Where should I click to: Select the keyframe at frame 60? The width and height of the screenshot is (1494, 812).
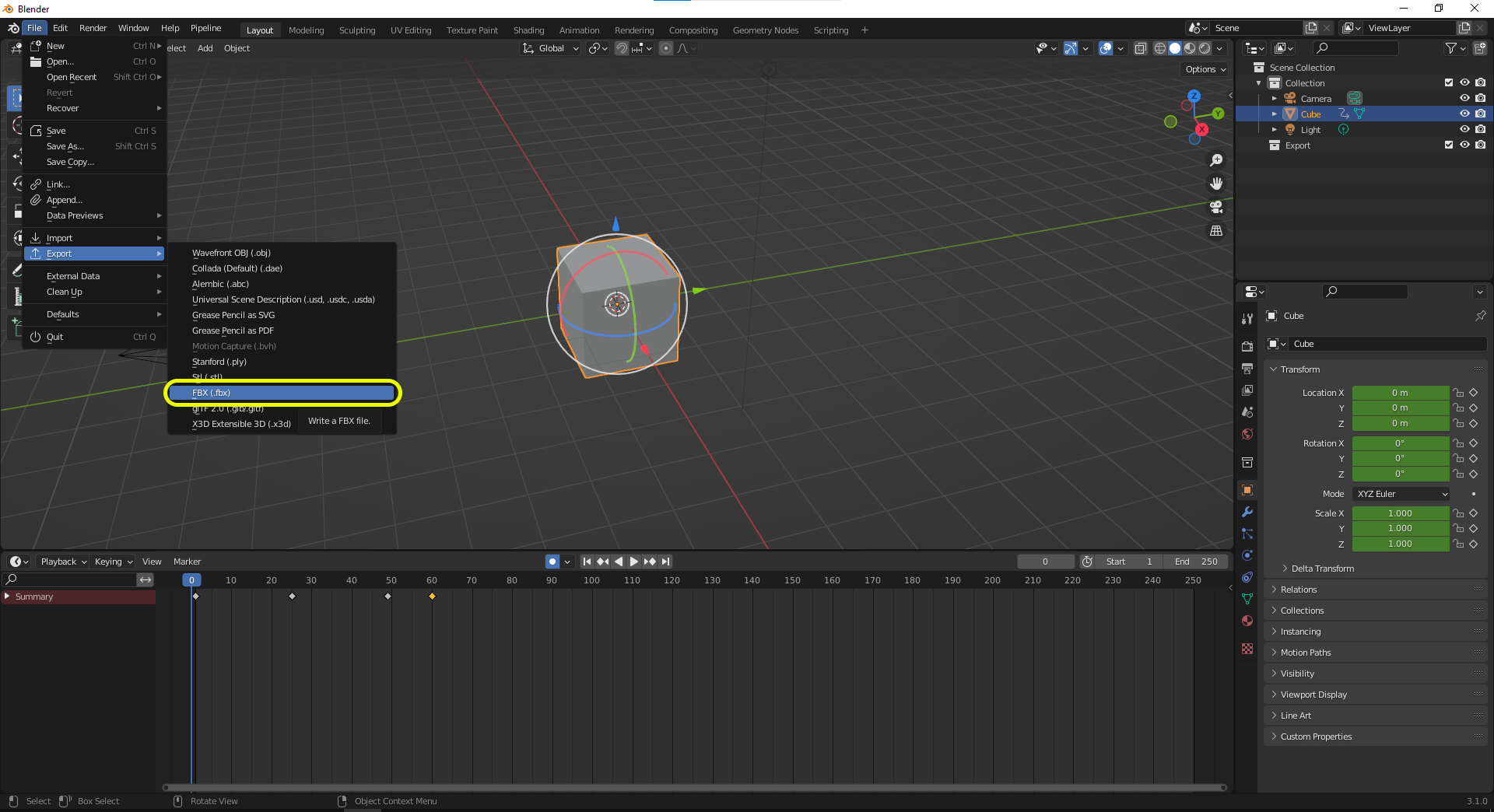(432, 597)
